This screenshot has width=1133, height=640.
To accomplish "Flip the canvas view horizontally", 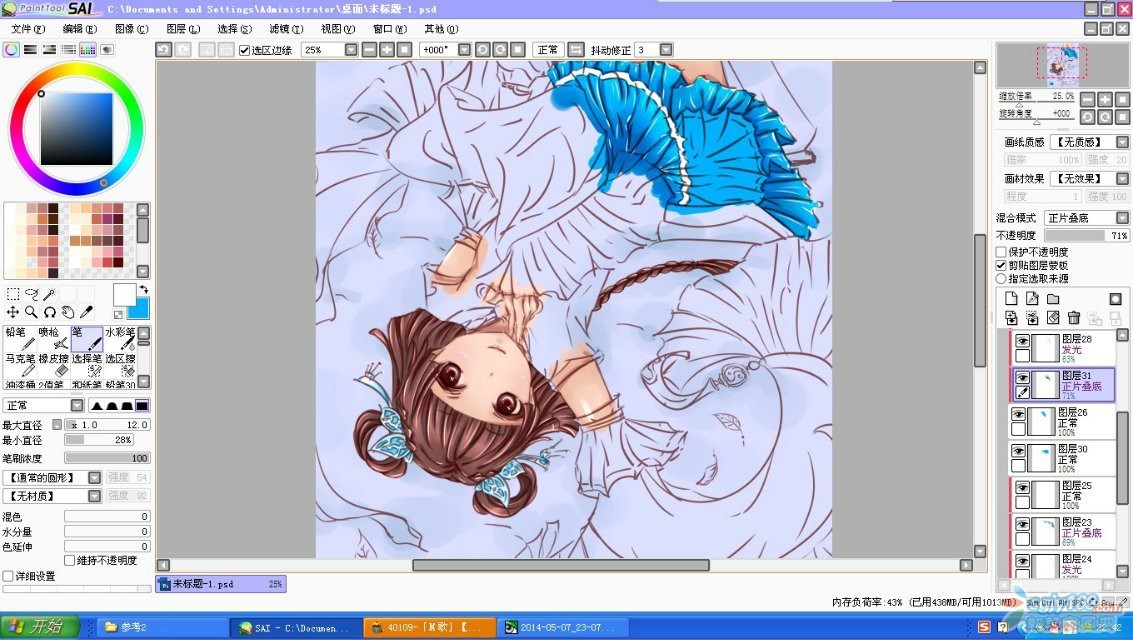I will tap(576, 50).
